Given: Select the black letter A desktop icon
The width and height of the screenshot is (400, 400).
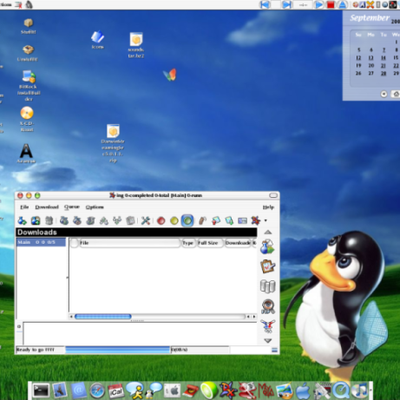Looking at the screenshot, I should (x=26, y=153).
